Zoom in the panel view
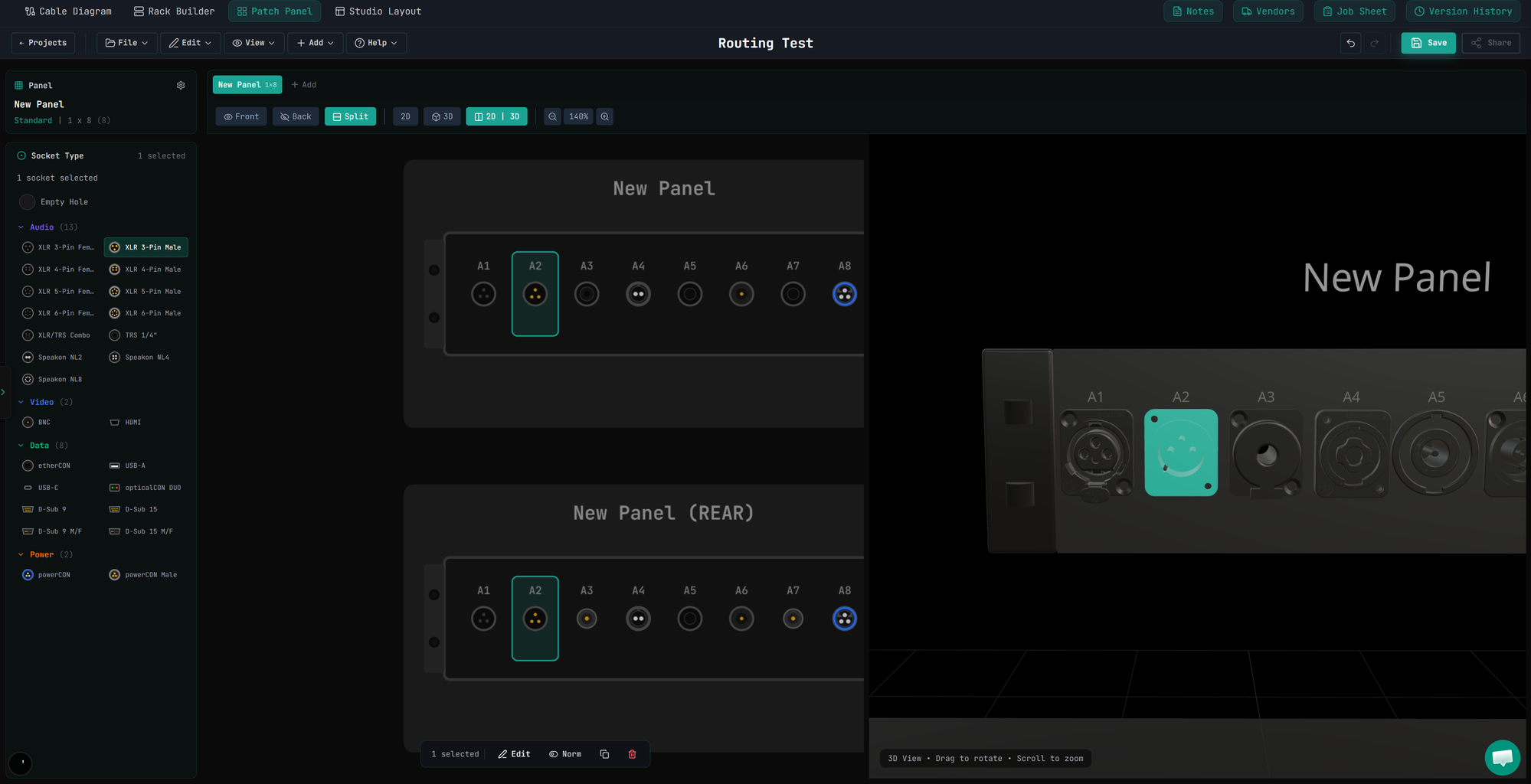Viewport: 1531px width, 784px height. coord(605,116)
